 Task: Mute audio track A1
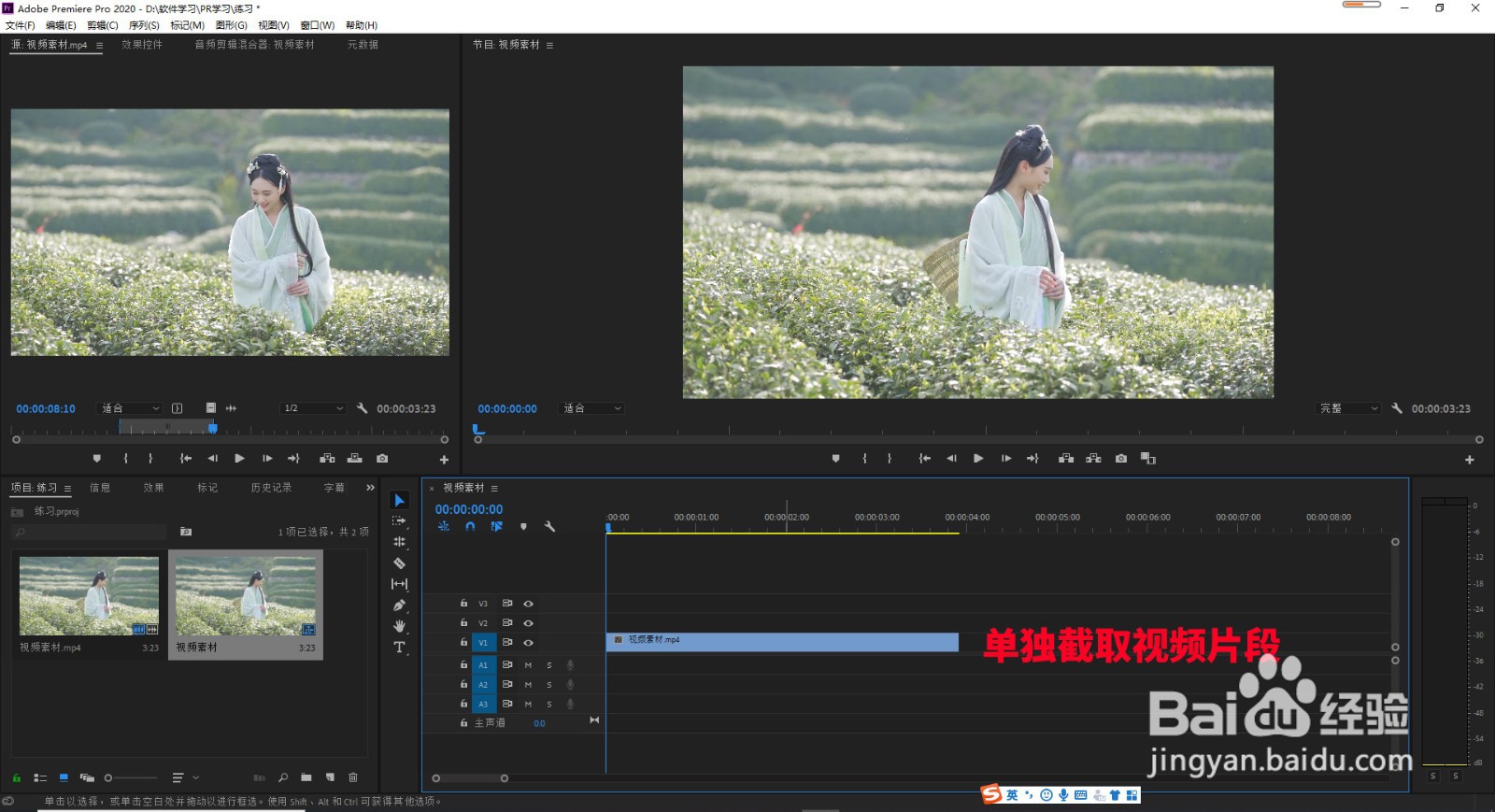coord(528,665)
